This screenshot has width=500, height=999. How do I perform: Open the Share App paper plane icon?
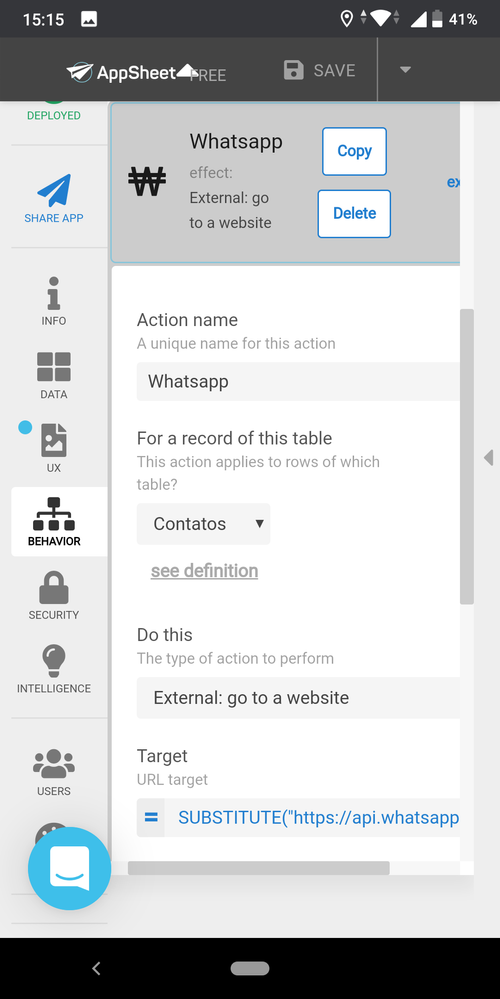(54, 190)
